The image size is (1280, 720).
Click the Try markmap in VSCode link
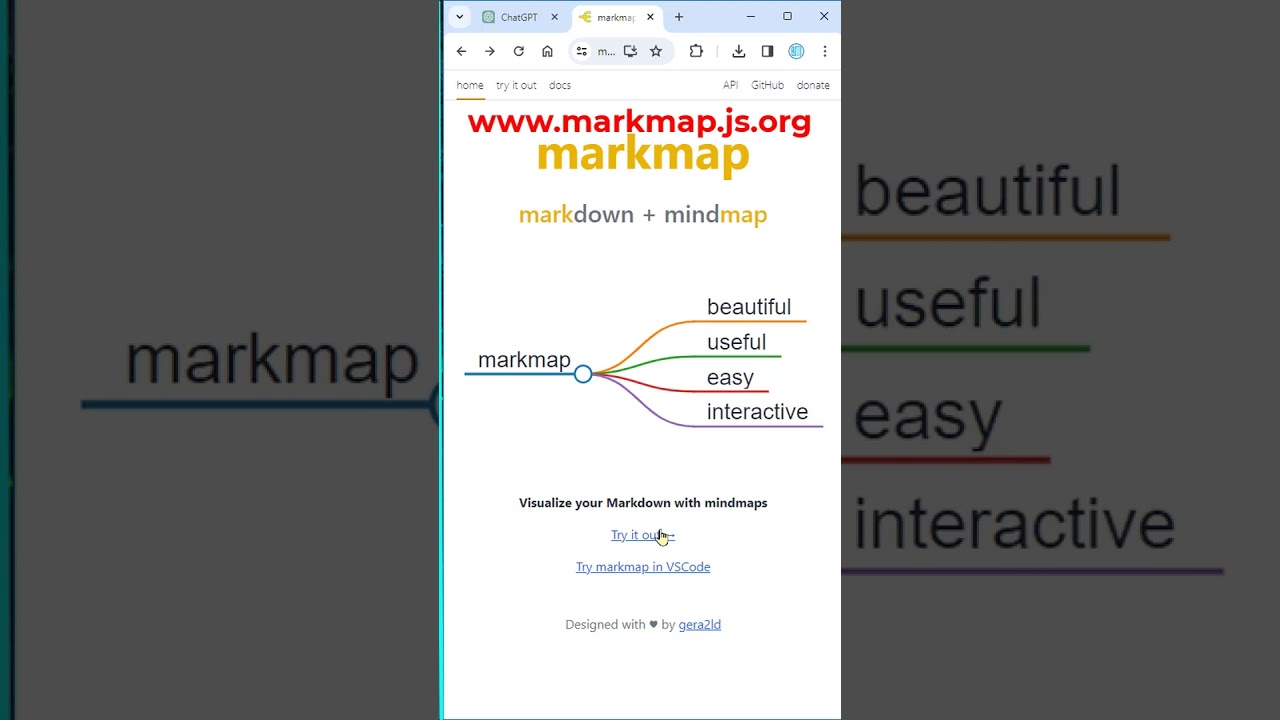[643, 567]
